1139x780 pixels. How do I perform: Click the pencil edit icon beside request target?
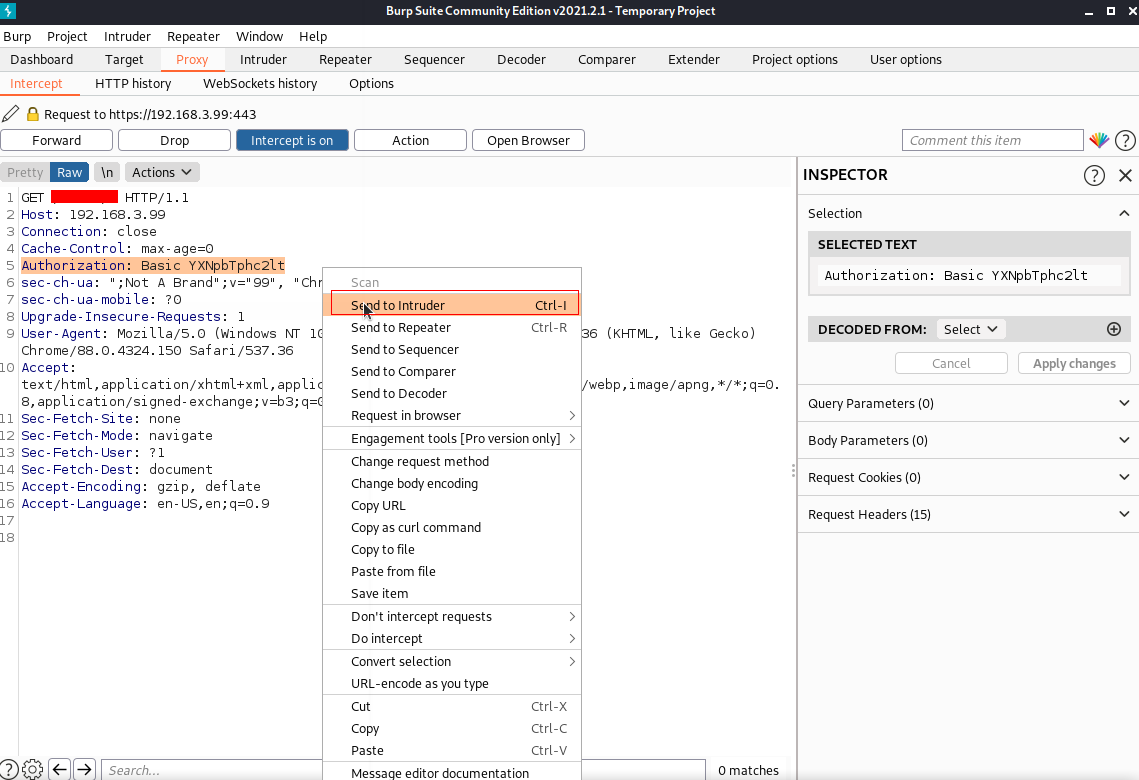11,114
